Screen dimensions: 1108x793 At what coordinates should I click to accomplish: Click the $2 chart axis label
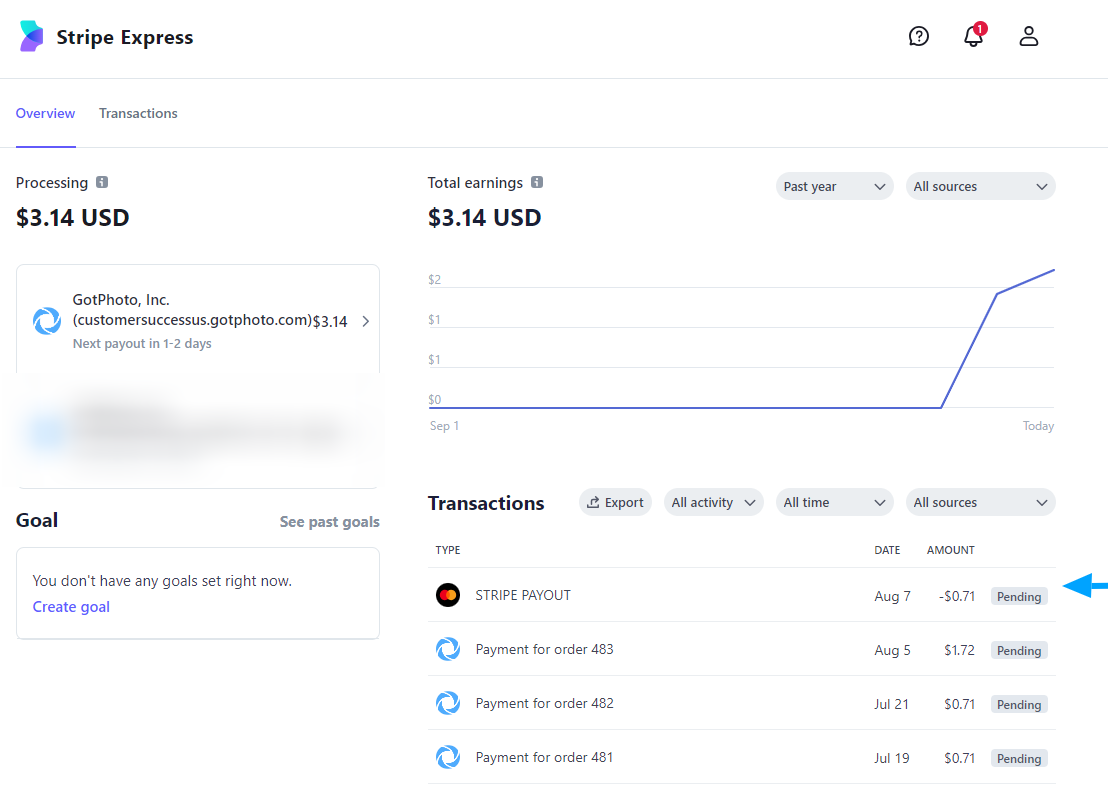coord(435,279)
